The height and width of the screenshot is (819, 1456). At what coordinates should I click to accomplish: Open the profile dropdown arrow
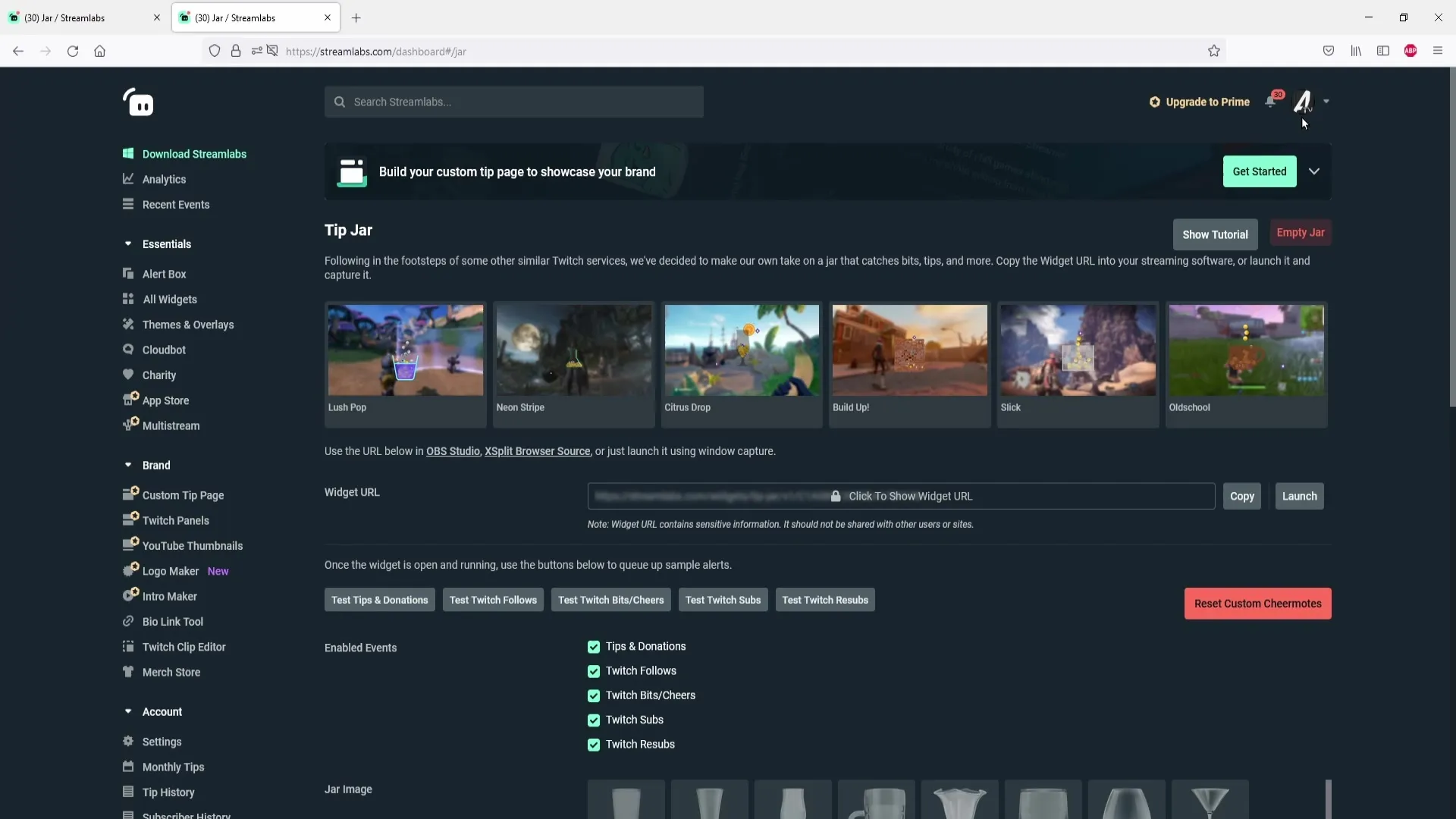1326,102
